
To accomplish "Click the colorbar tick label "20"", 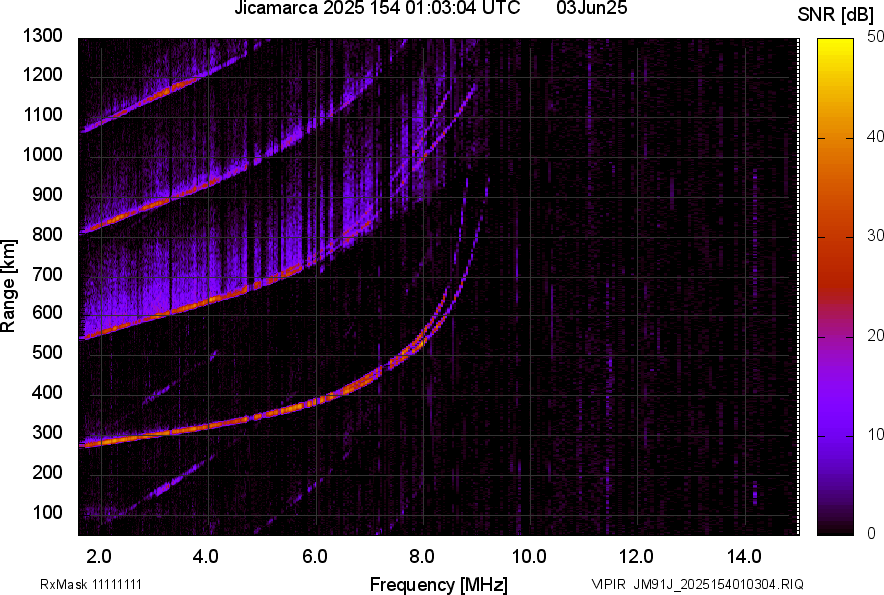I will click(x=876, y=335).
